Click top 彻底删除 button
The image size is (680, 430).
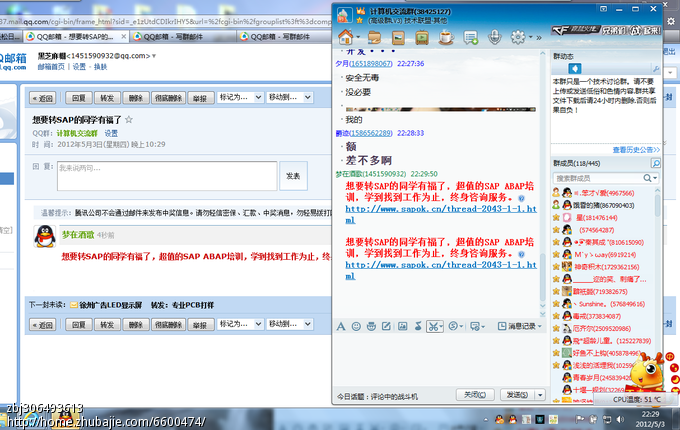[168, 98]
